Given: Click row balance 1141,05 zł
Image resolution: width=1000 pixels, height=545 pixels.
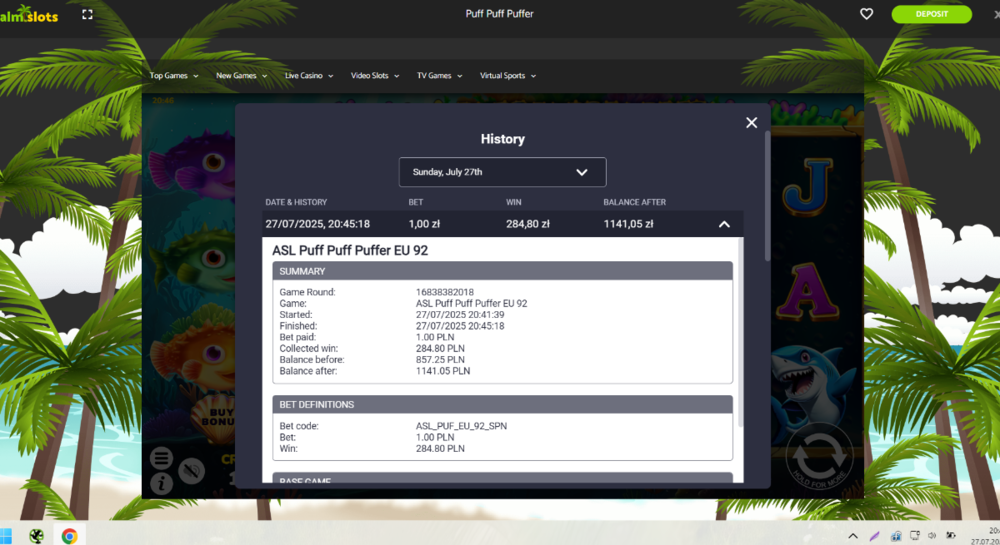Looking at the screenshot, I should [x=628, y=224].
